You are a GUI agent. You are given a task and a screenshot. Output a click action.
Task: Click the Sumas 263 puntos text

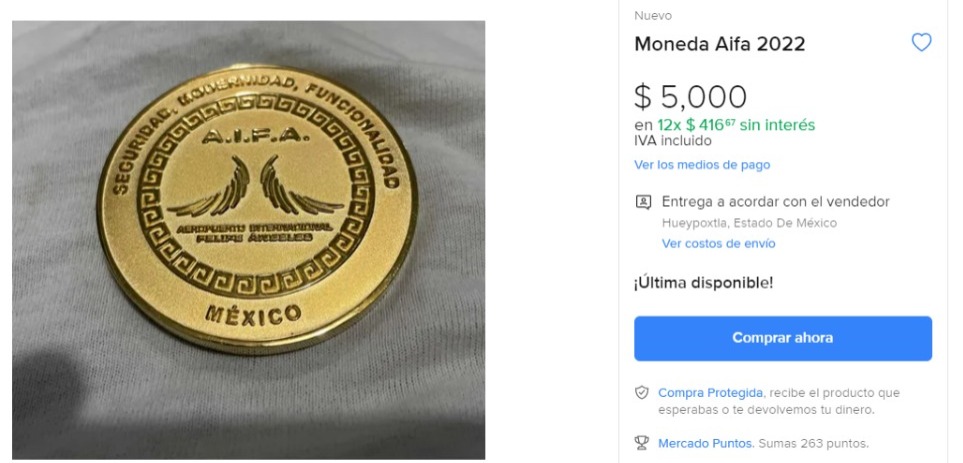tap(814, 443)
